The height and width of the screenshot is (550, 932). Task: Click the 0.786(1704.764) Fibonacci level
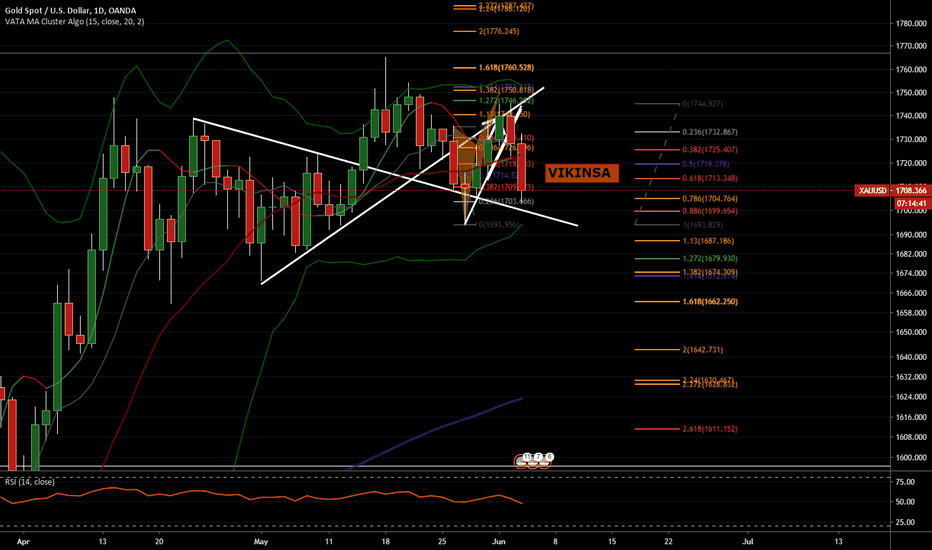[x=710, y=199]
